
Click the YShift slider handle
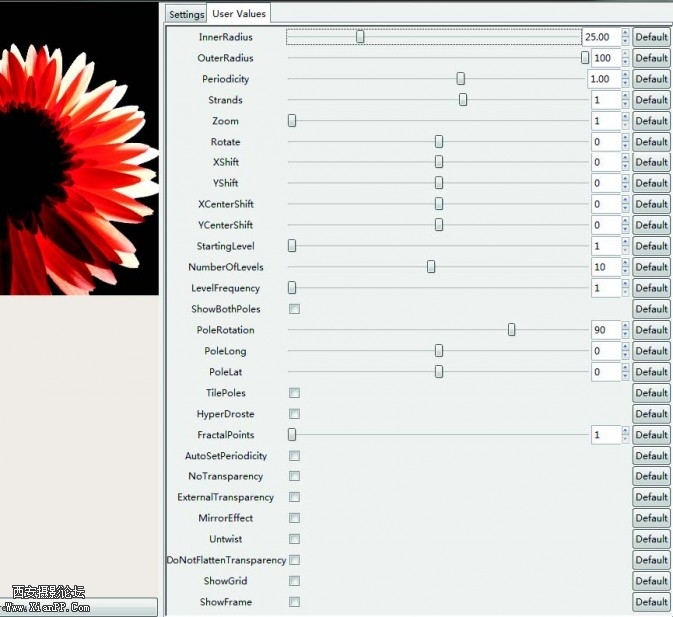[x=439, y=183]
